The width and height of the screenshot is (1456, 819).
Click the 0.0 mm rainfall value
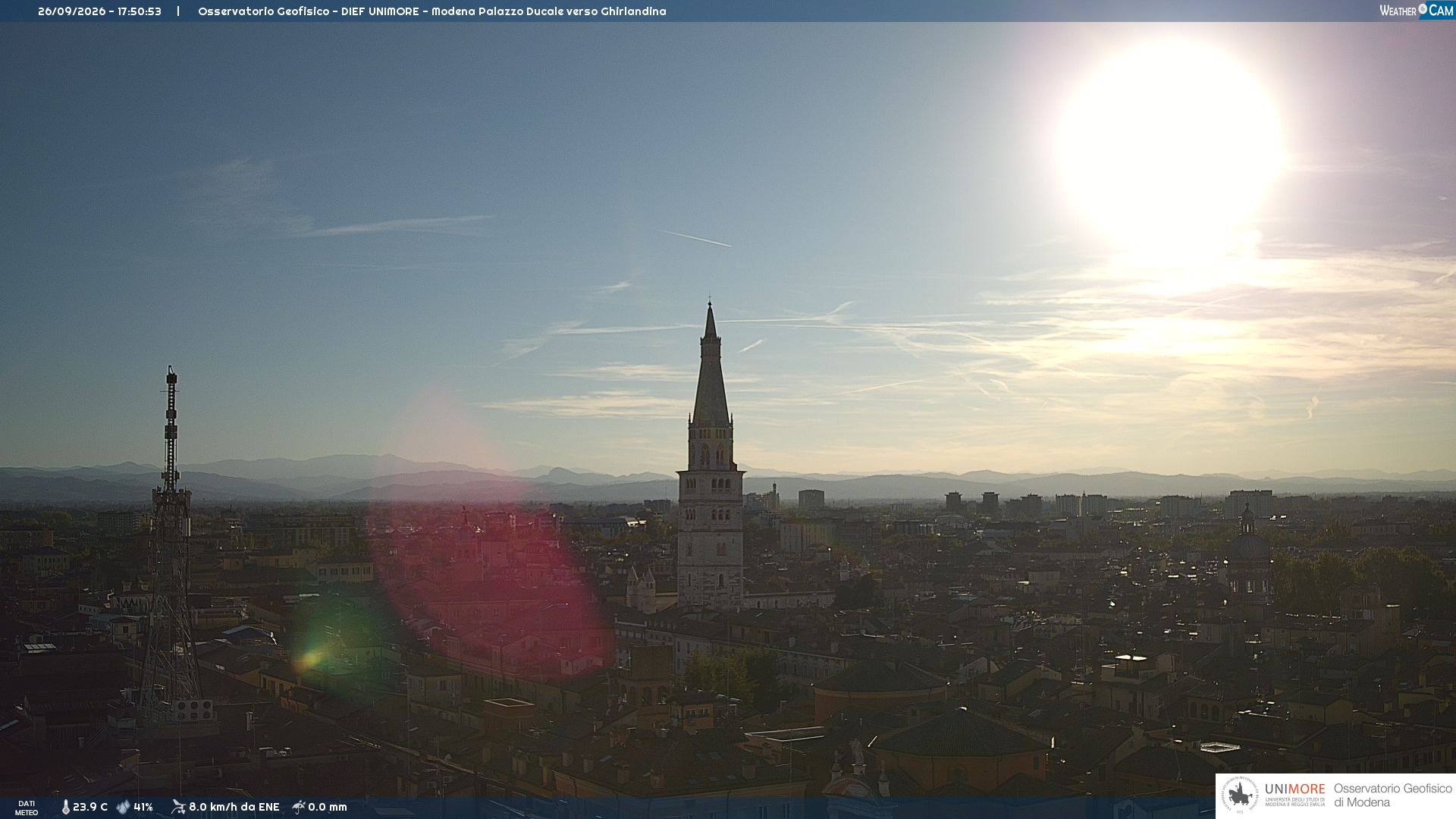click(x=328, y=808)
